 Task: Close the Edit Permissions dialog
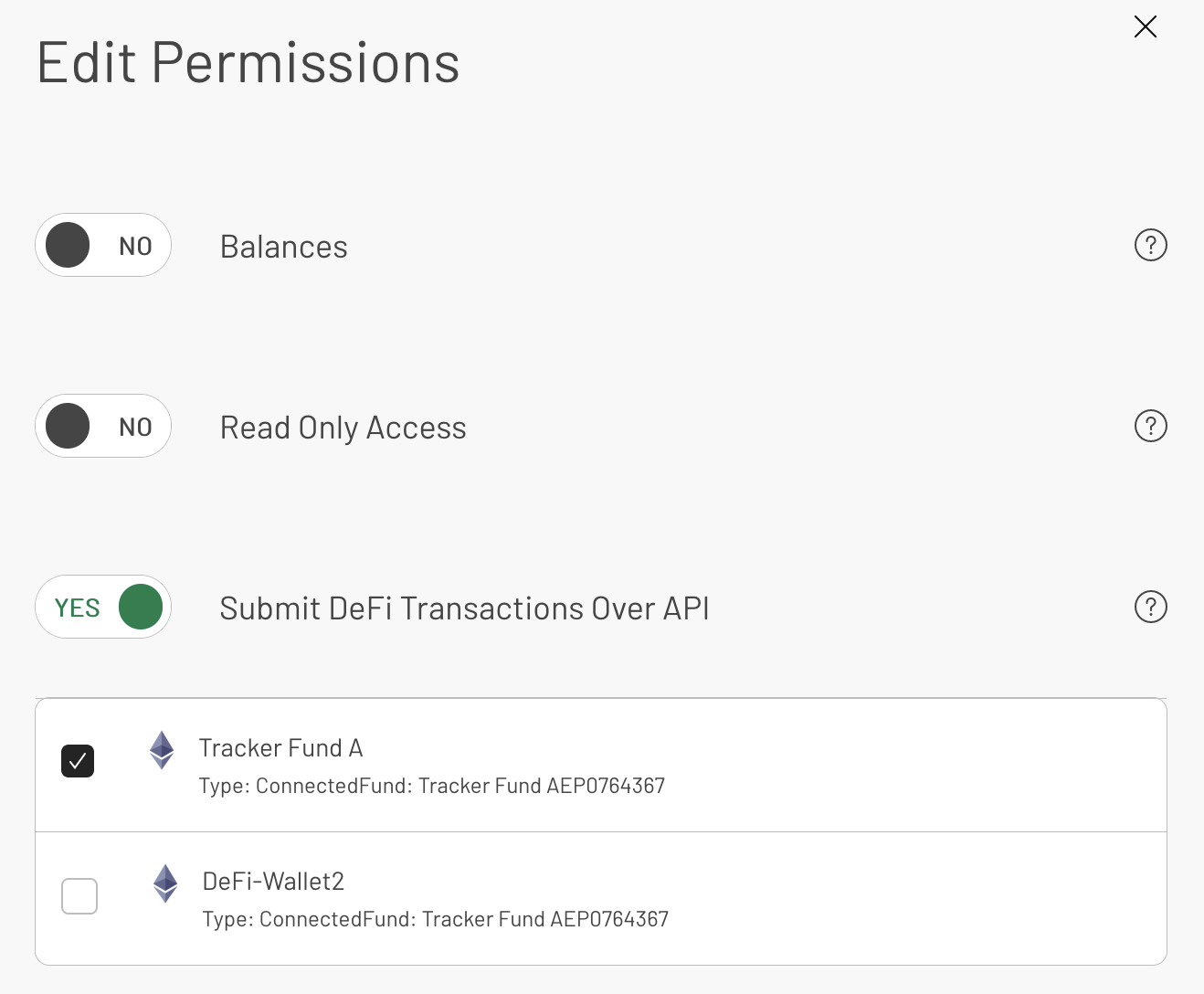1145,26
